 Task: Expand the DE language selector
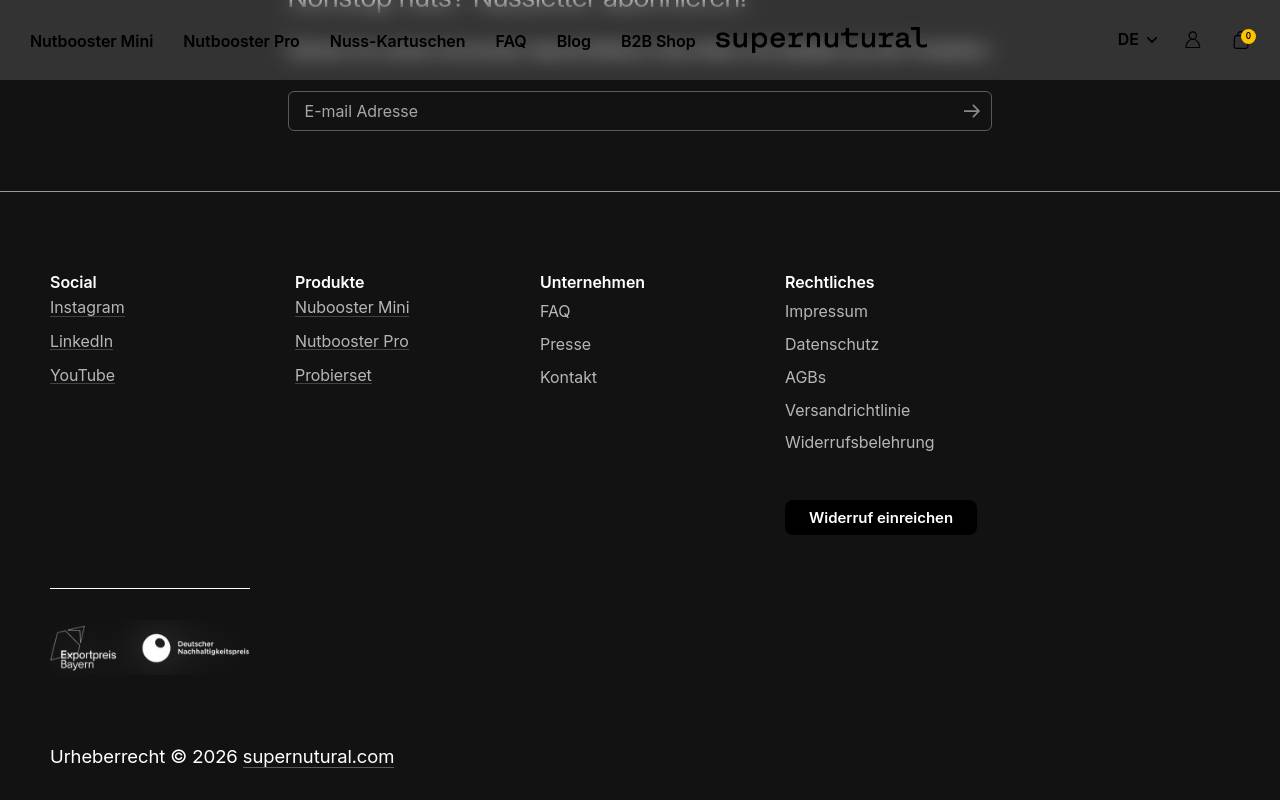tap(1137, 40)
